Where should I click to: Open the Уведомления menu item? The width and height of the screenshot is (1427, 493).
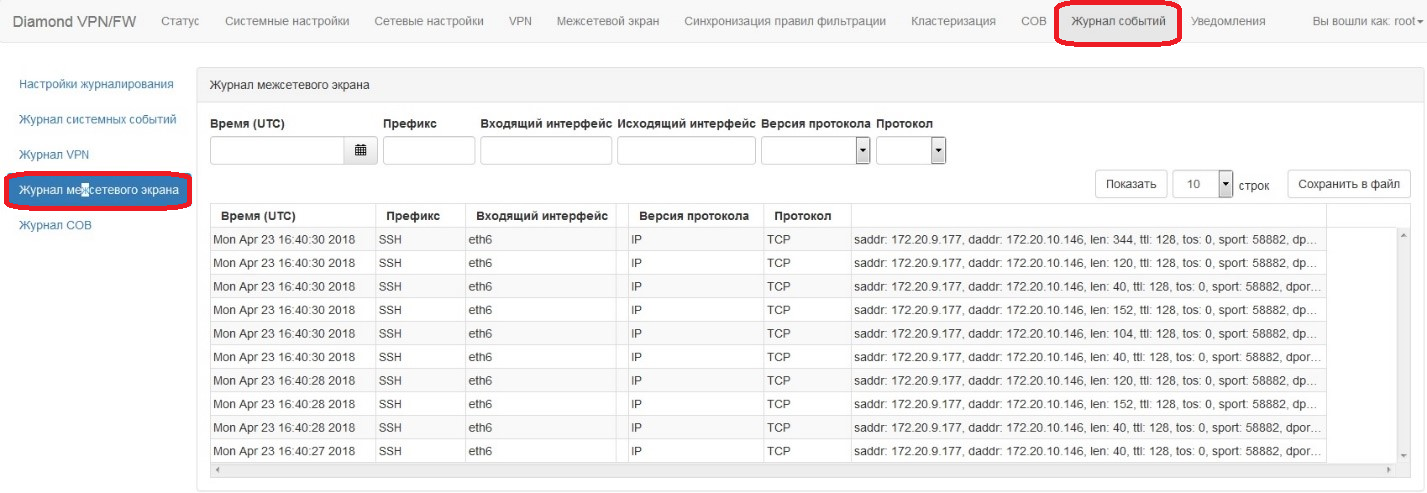coord(1229,21)
